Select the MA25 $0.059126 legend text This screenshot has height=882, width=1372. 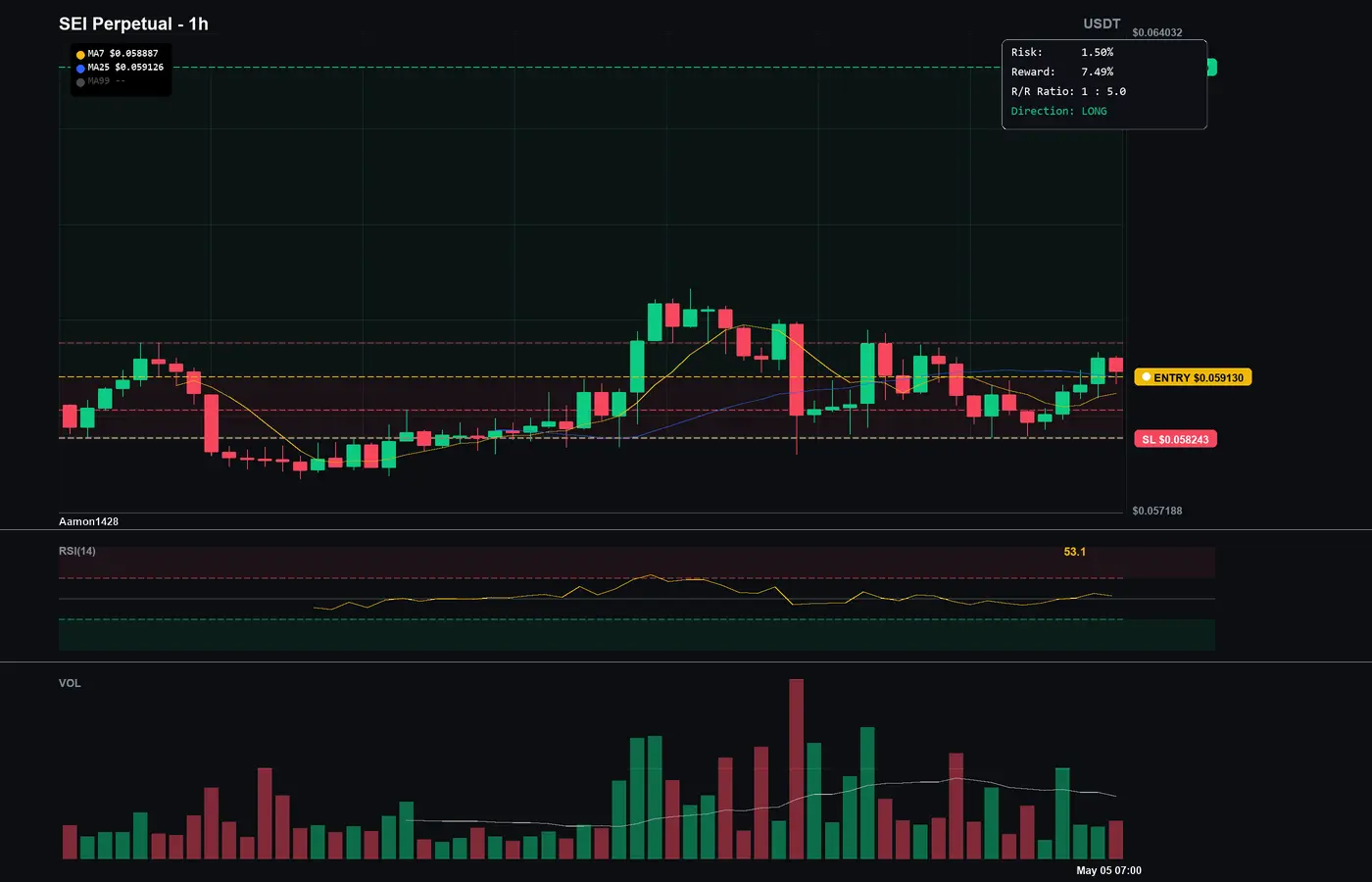pos(125,68)
